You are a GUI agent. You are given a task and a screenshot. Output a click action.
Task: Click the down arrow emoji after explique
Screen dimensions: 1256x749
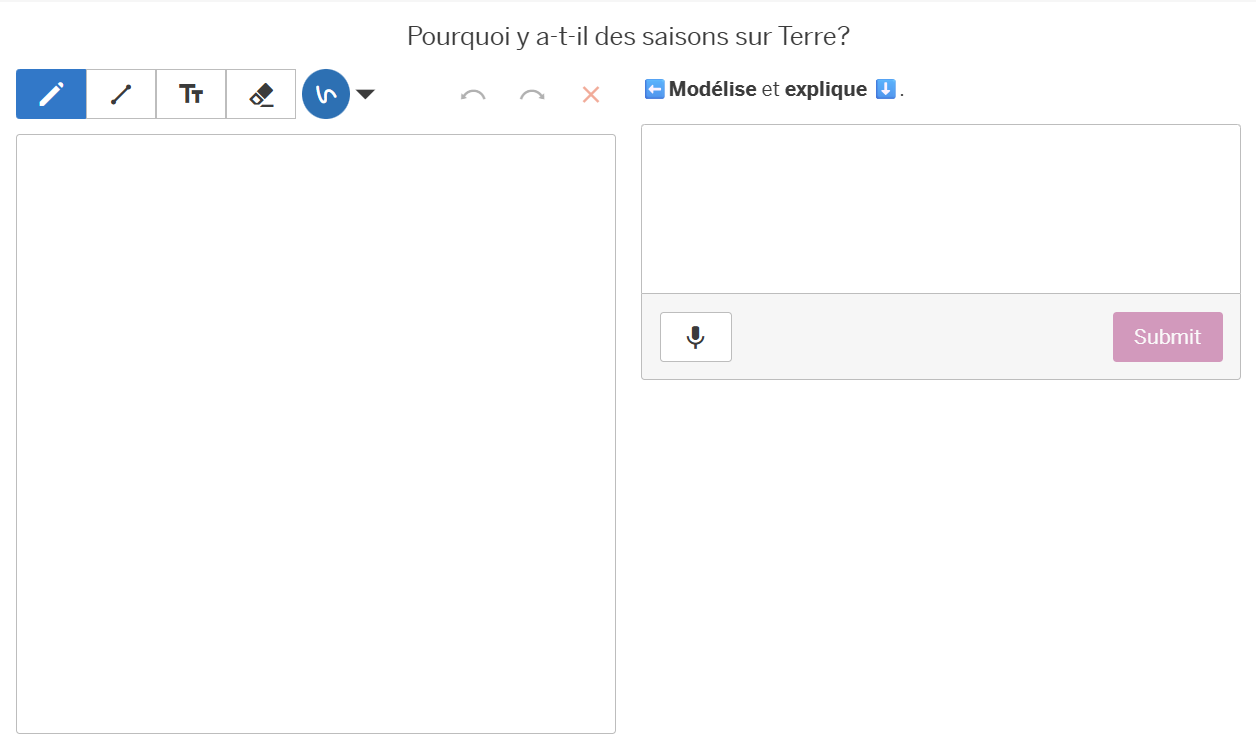point(885,89)
